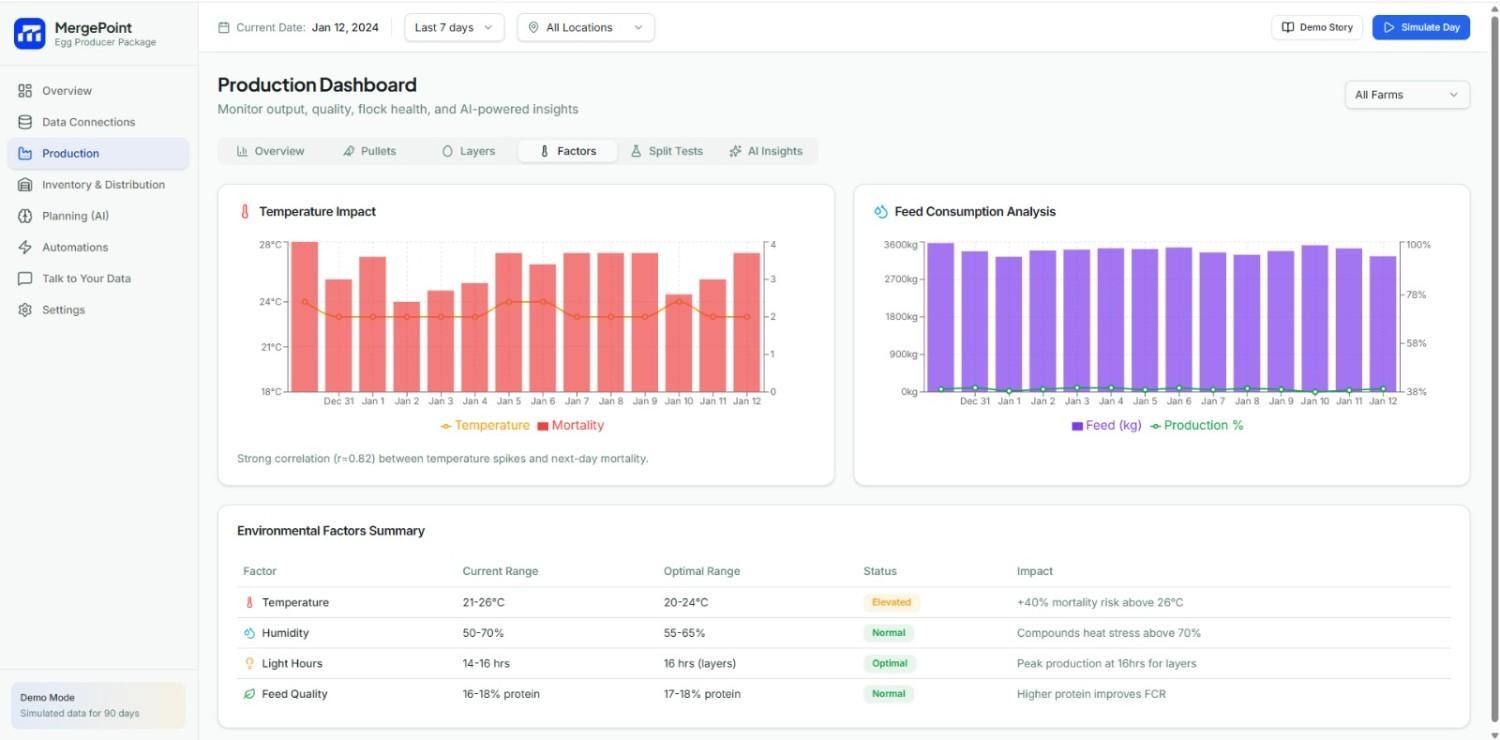Click the Simulate Day button
This screenshot has width=1500, height=740.
1421,27
